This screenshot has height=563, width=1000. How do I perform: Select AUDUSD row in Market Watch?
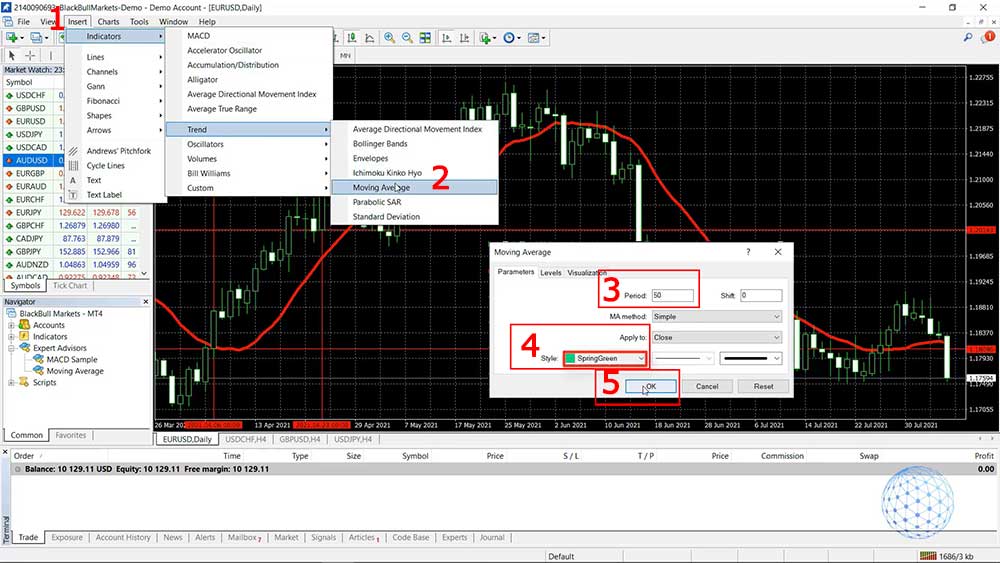coord(34,161)
